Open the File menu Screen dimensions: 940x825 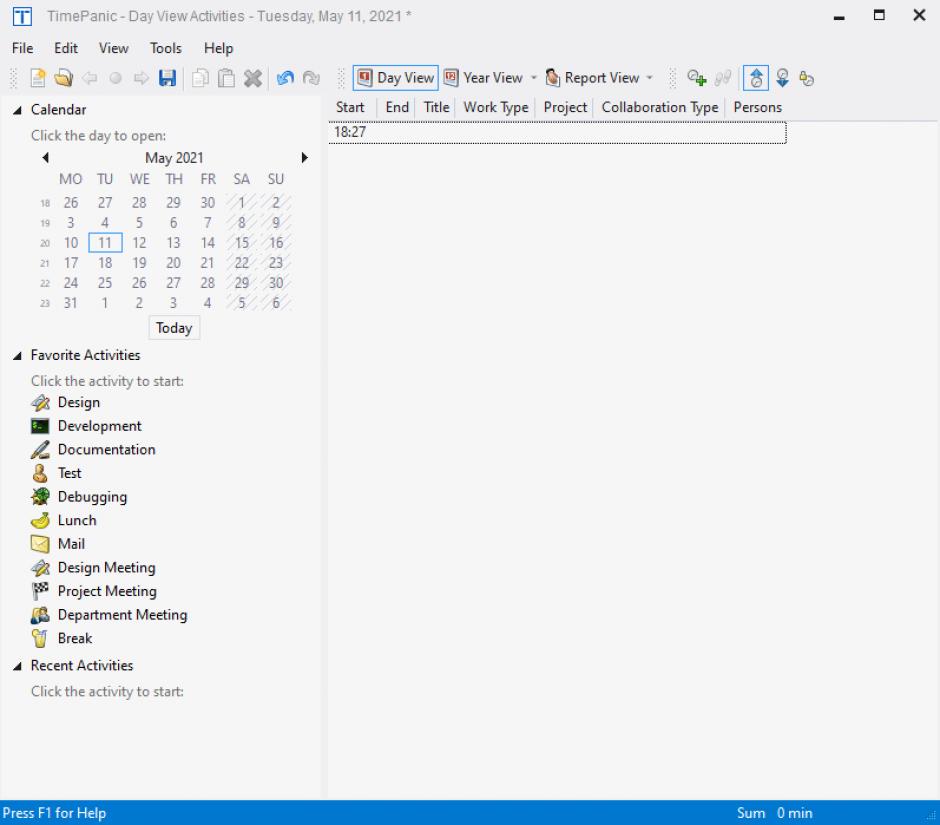point(23,48)
